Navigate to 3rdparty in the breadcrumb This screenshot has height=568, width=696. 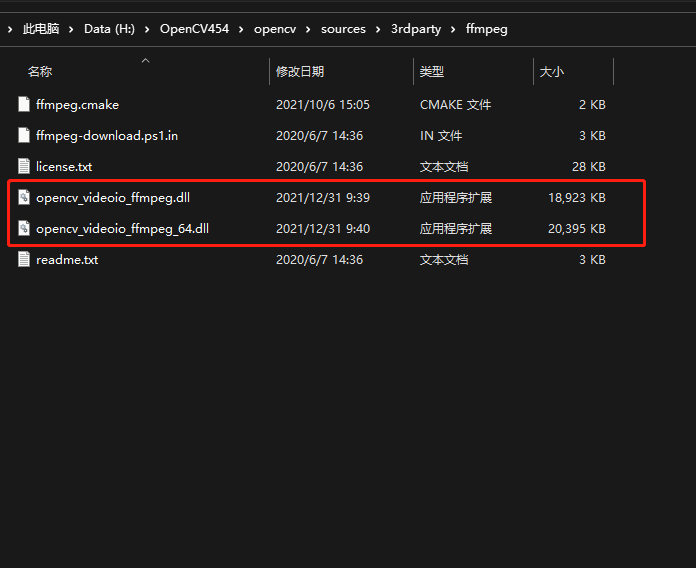416,29
